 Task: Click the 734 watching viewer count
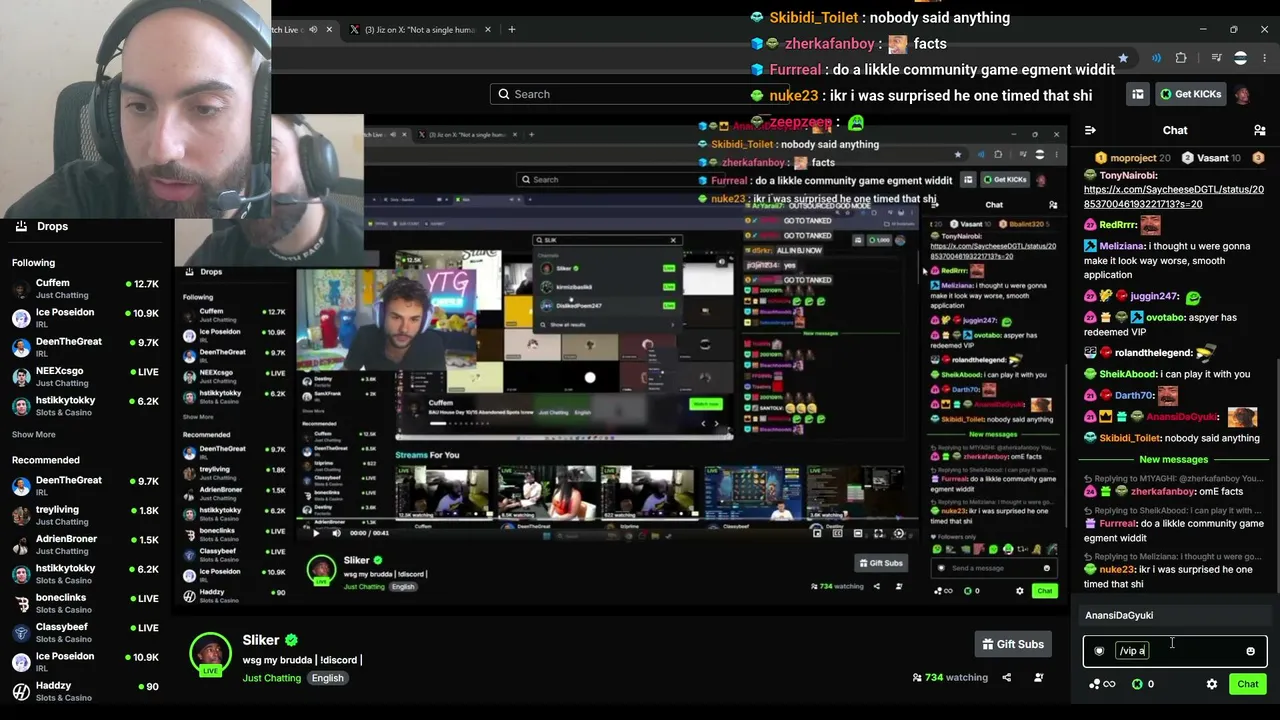click(950, 677)
